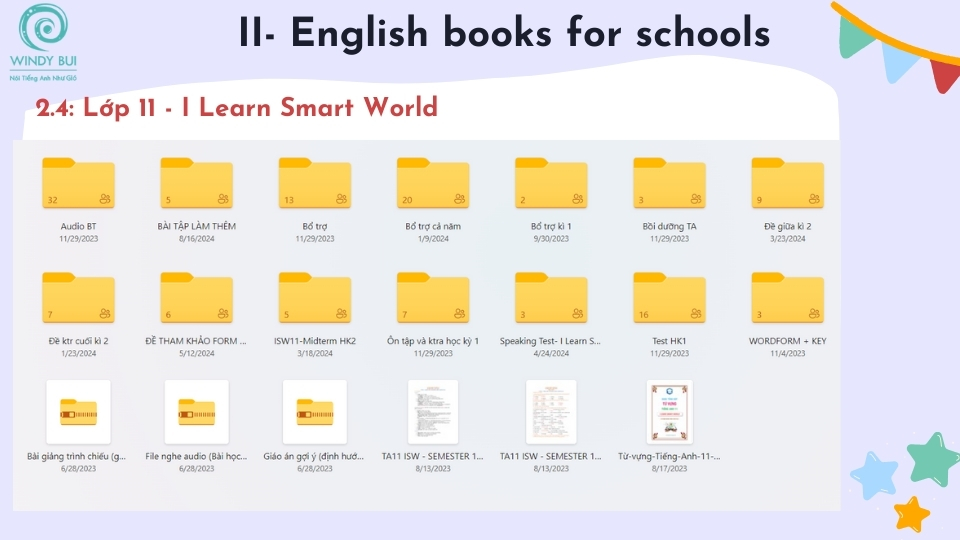Viewport: 960px width, 540px height.
Task: Open the Audio BT folder
Action: click(78, 184)
